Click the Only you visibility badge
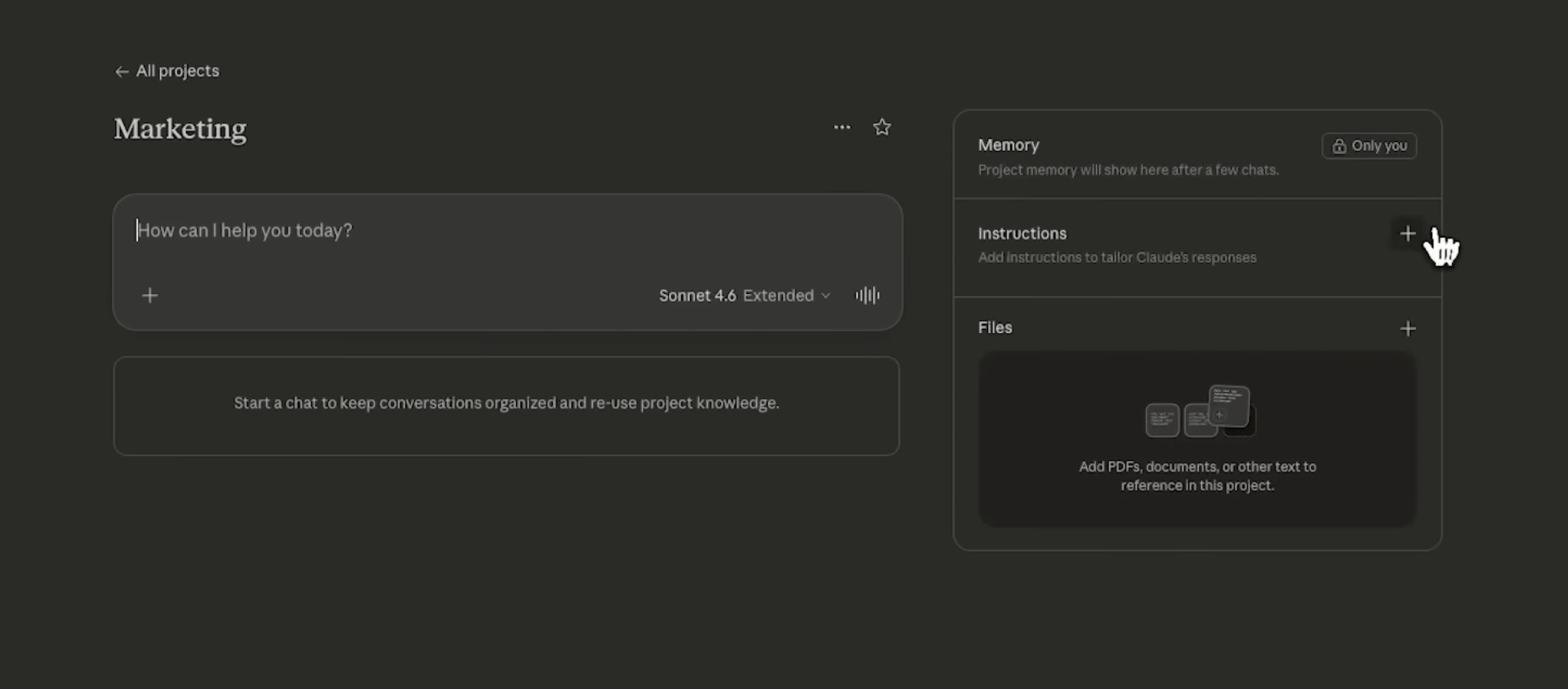Image resolution: width=1568 pixels, height=689 pixels. pos(1369,146)
